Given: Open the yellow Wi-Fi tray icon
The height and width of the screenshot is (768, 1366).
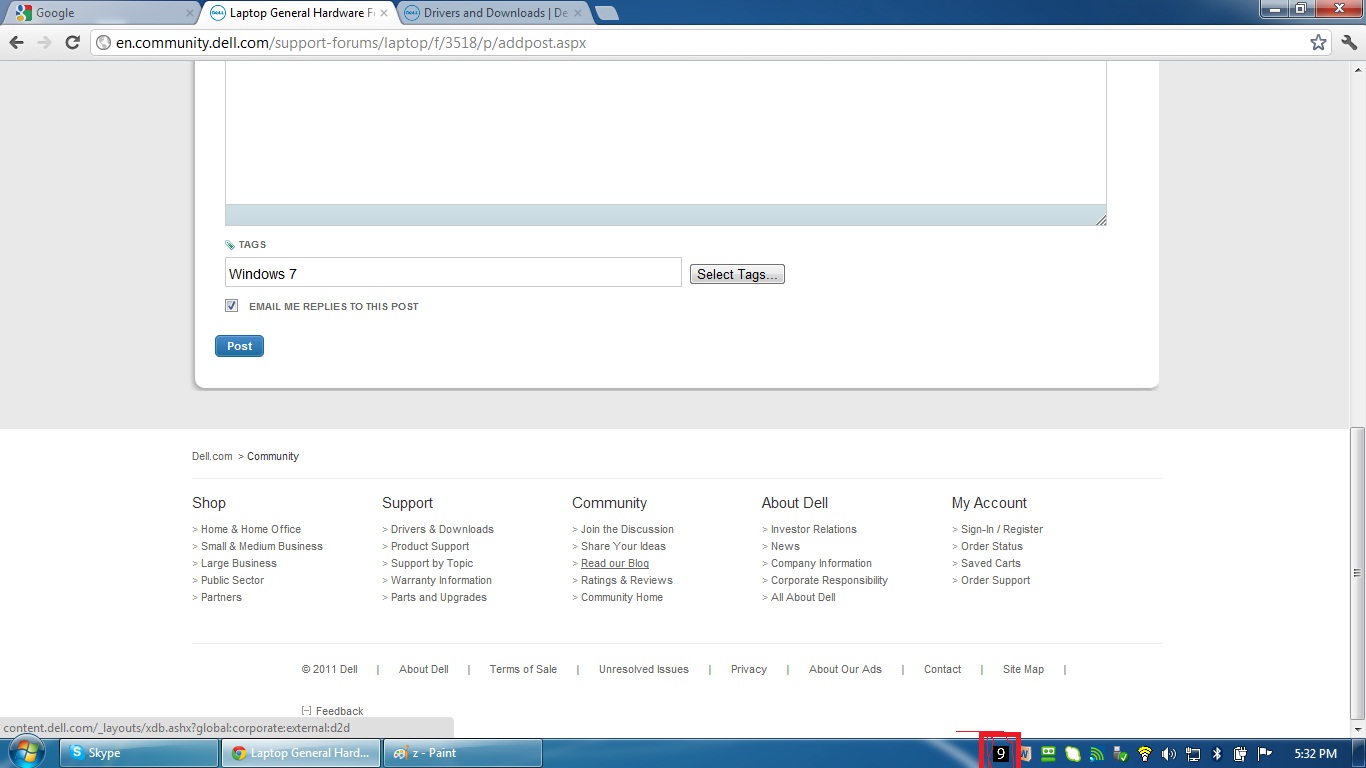Looking at the screenshot, I should pyautogui.click(x=1145, y=754).
